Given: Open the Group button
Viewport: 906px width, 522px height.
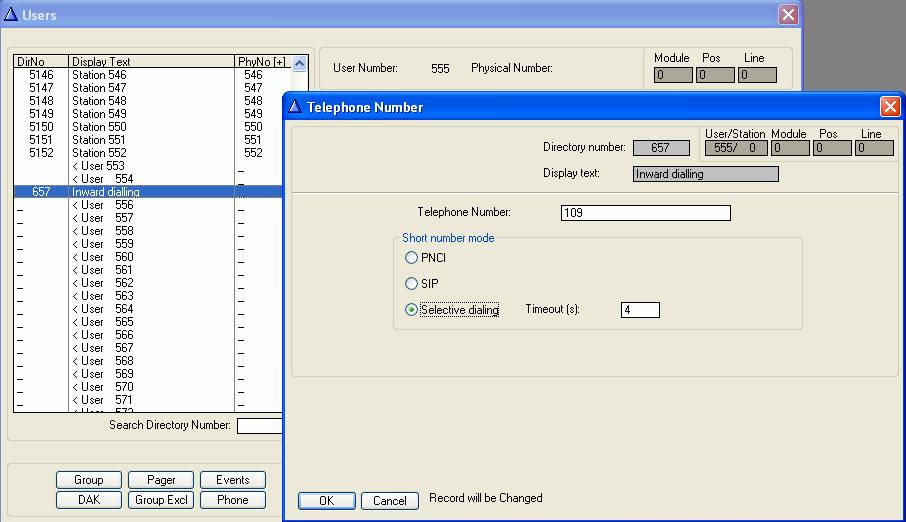Looking at the screenshot, I should click(x=89, y=480).
